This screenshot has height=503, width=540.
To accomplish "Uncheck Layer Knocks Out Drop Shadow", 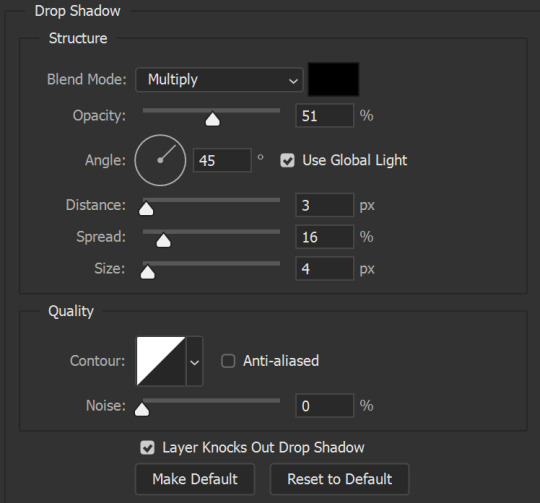I will click(x=147, y=448).
